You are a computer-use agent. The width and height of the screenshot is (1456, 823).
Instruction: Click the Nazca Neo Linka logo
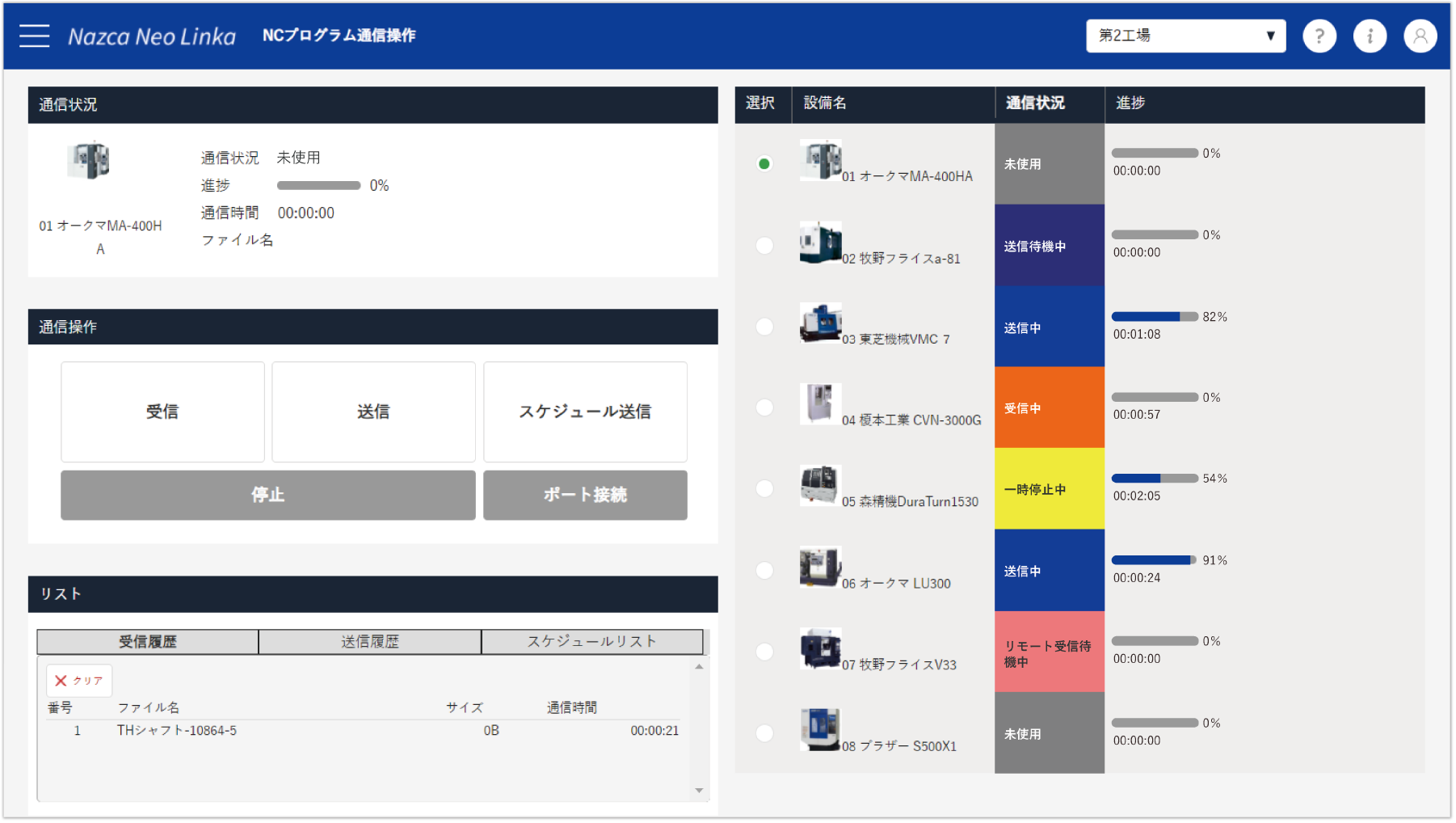click(152, 36)
